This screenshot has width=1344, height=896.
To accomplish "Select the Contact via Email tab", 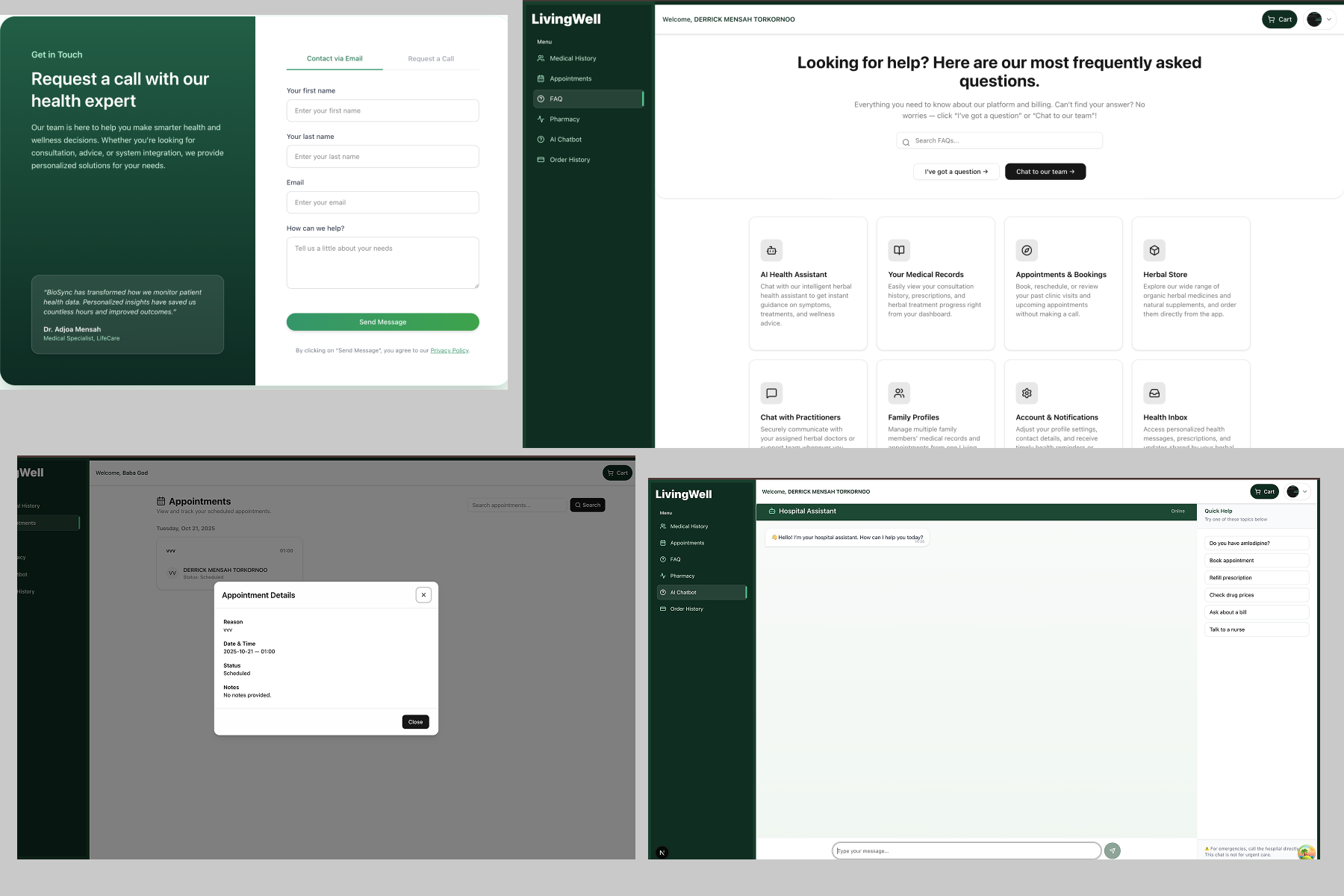I will point(335,59).
